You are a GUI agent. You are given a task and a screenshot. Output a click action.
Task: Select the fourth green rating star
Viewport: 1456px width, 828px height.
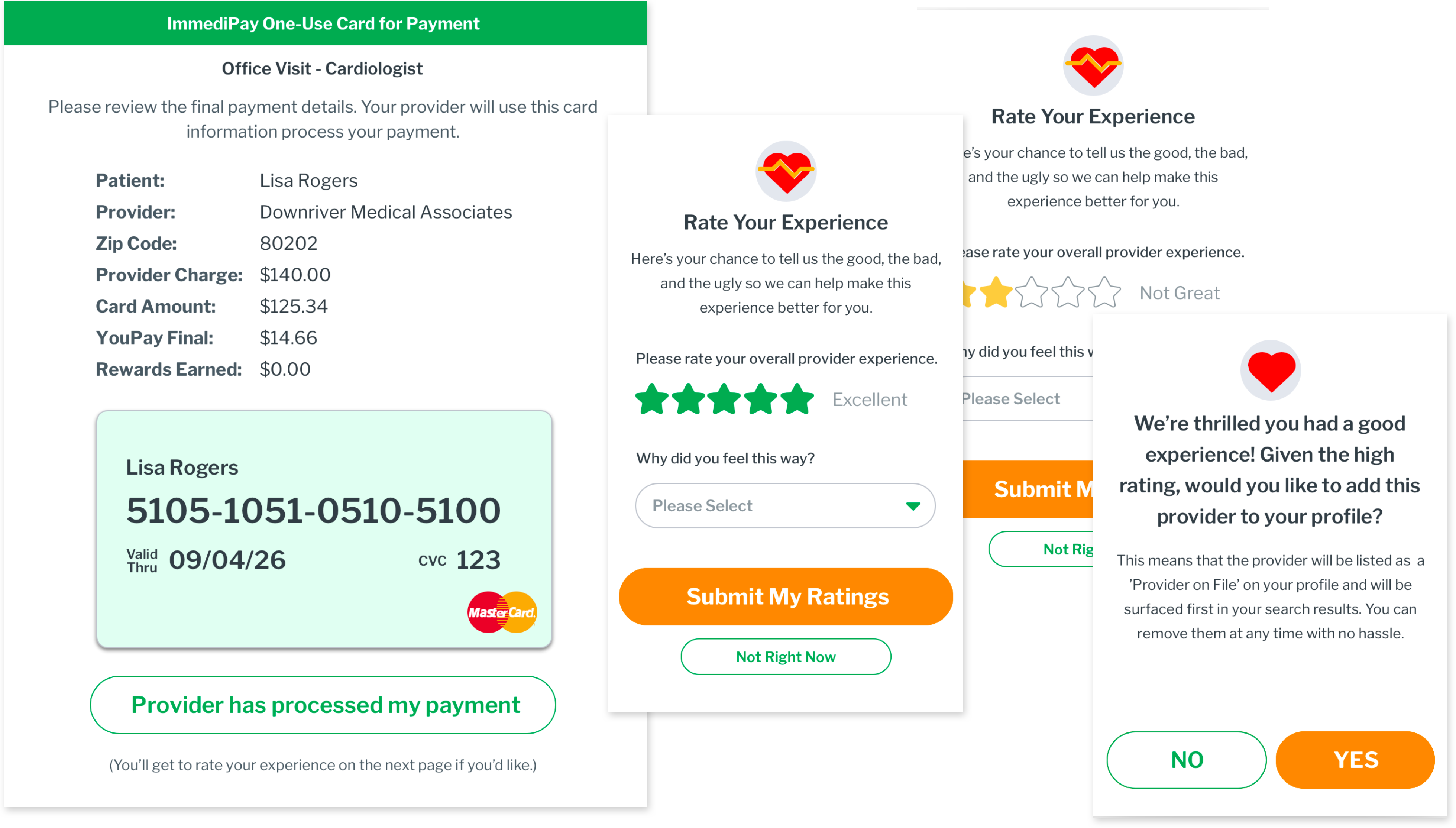[x=761, y=399]
